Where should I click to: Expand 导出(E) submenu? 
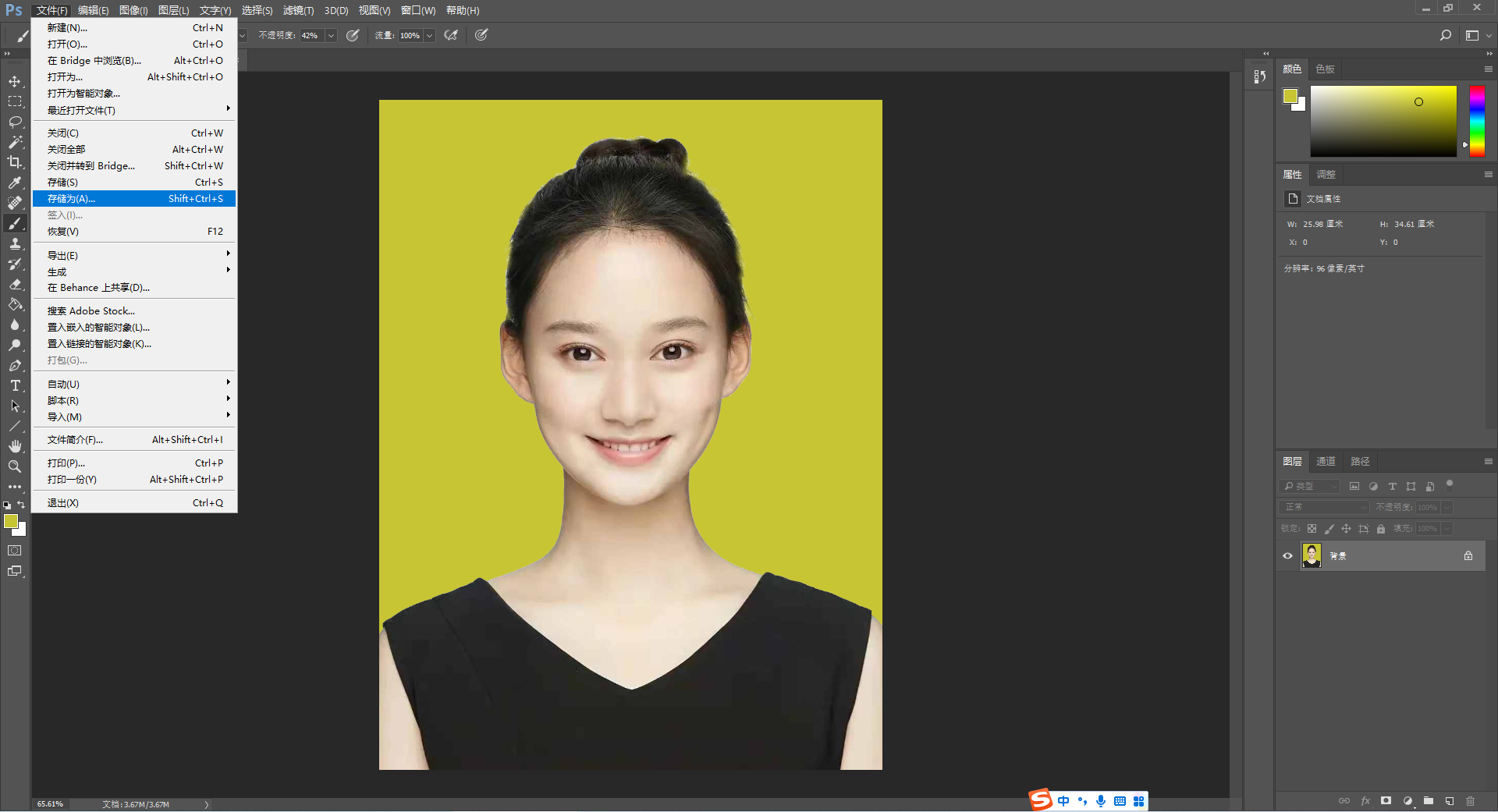tap(134, 255)
